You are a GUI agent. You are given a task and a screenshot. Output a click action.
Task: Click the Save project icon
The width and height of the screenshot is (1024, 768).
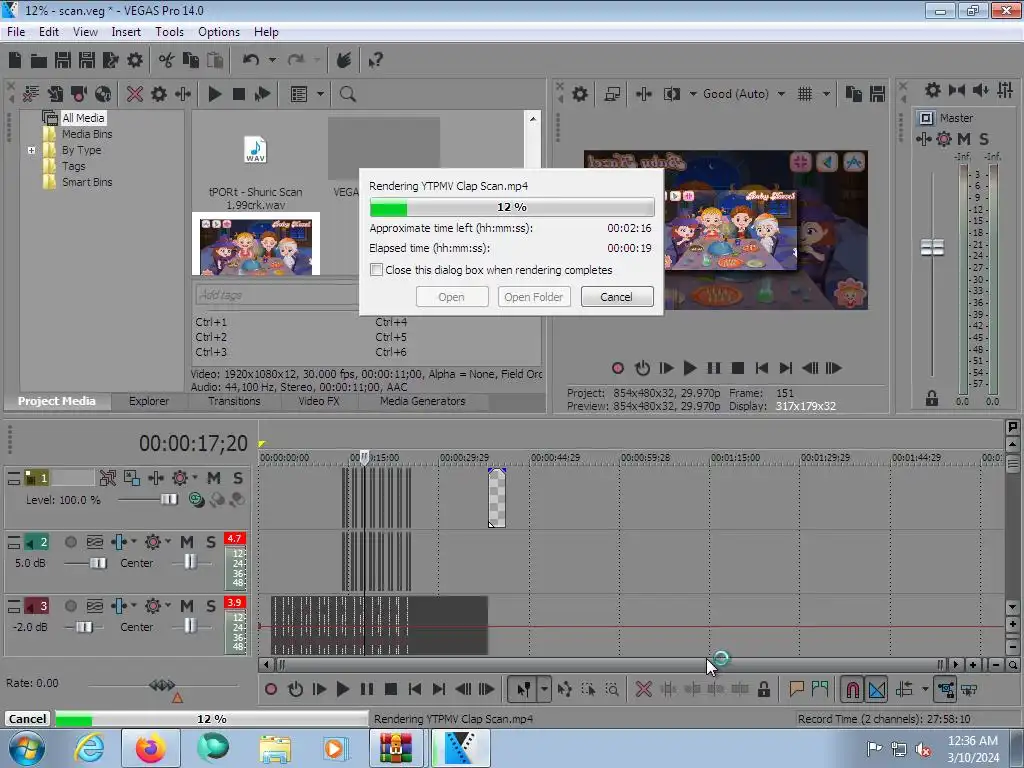63,61
